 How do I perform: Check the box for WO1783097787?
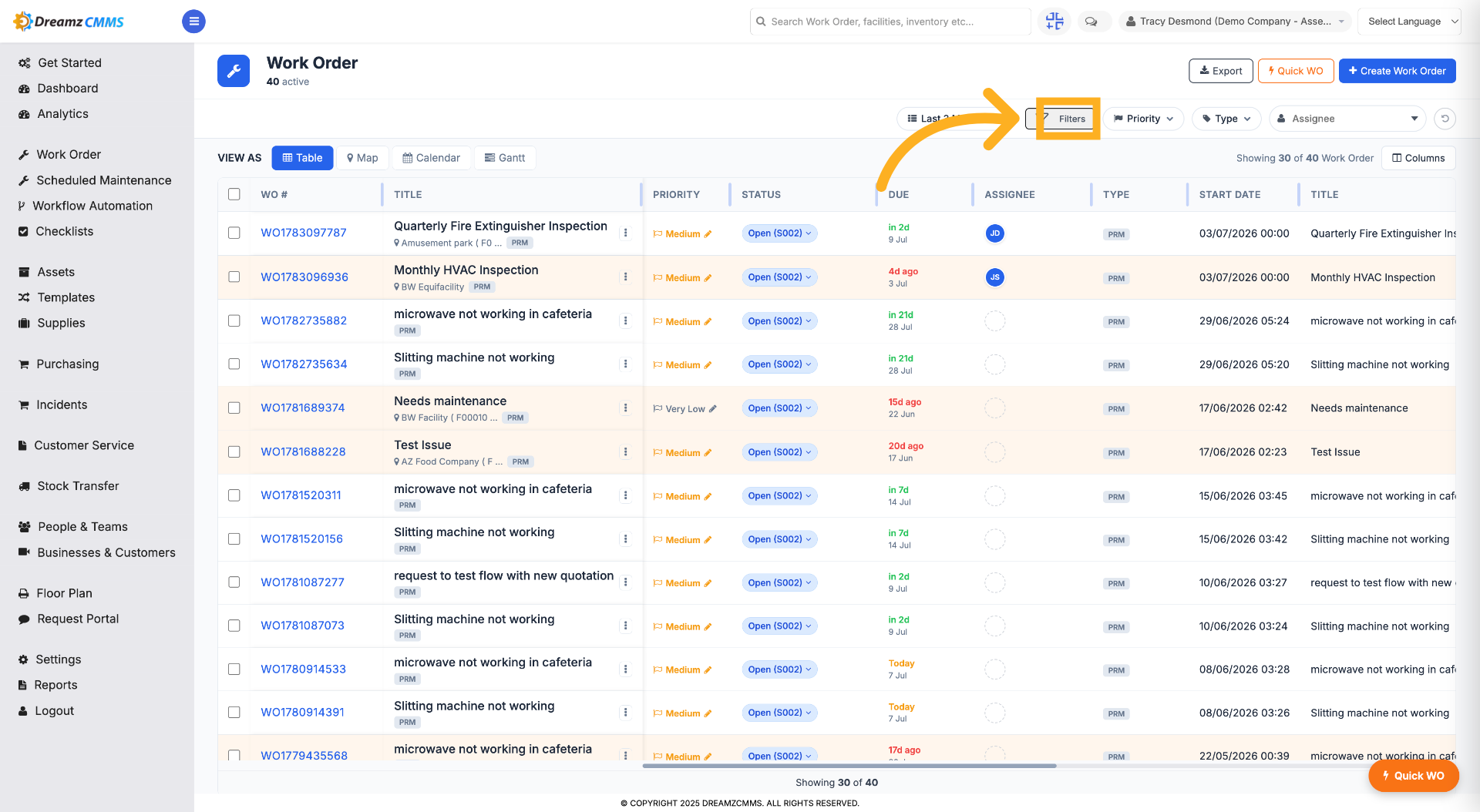coord(234,233)
